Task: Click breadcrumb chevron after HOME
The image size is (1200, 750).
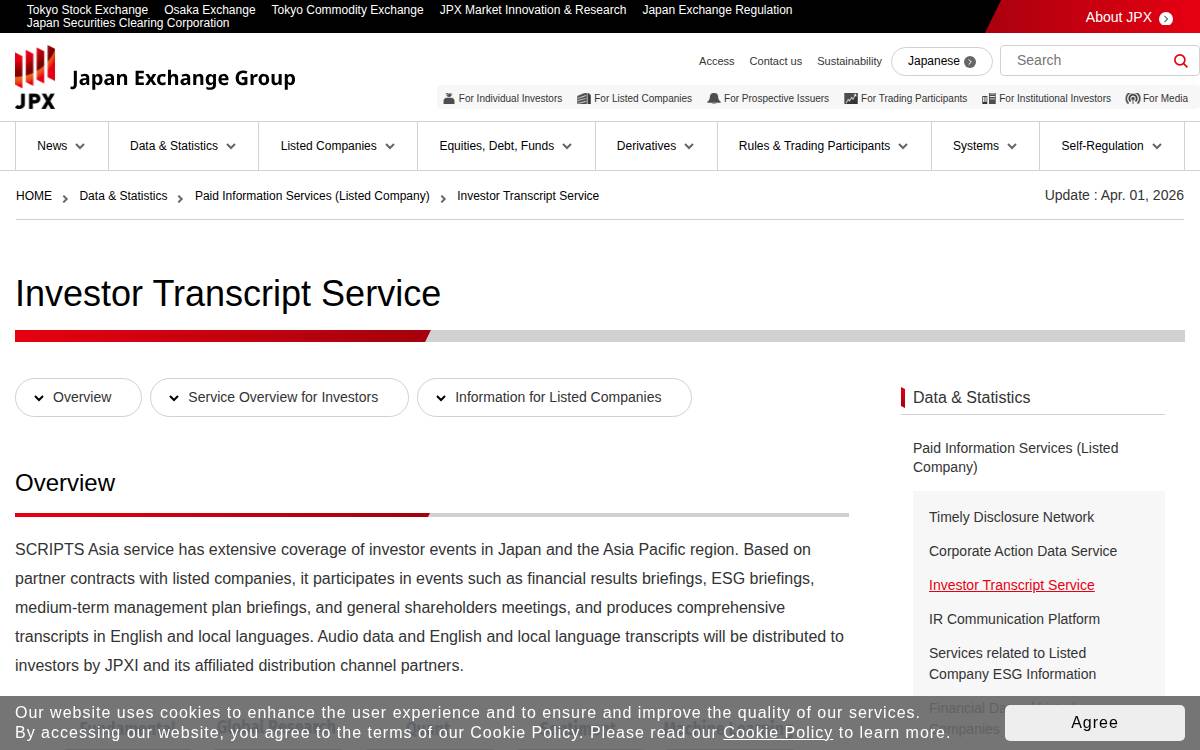Action: [x=65, y=198]
